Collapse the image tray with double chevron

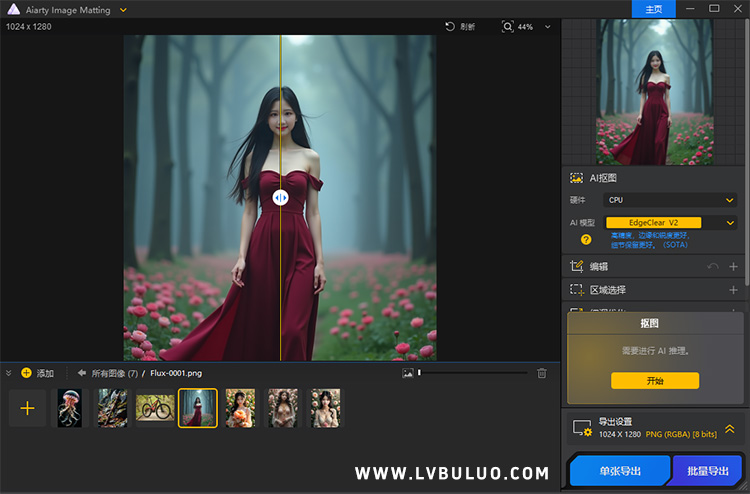[8, 373]
